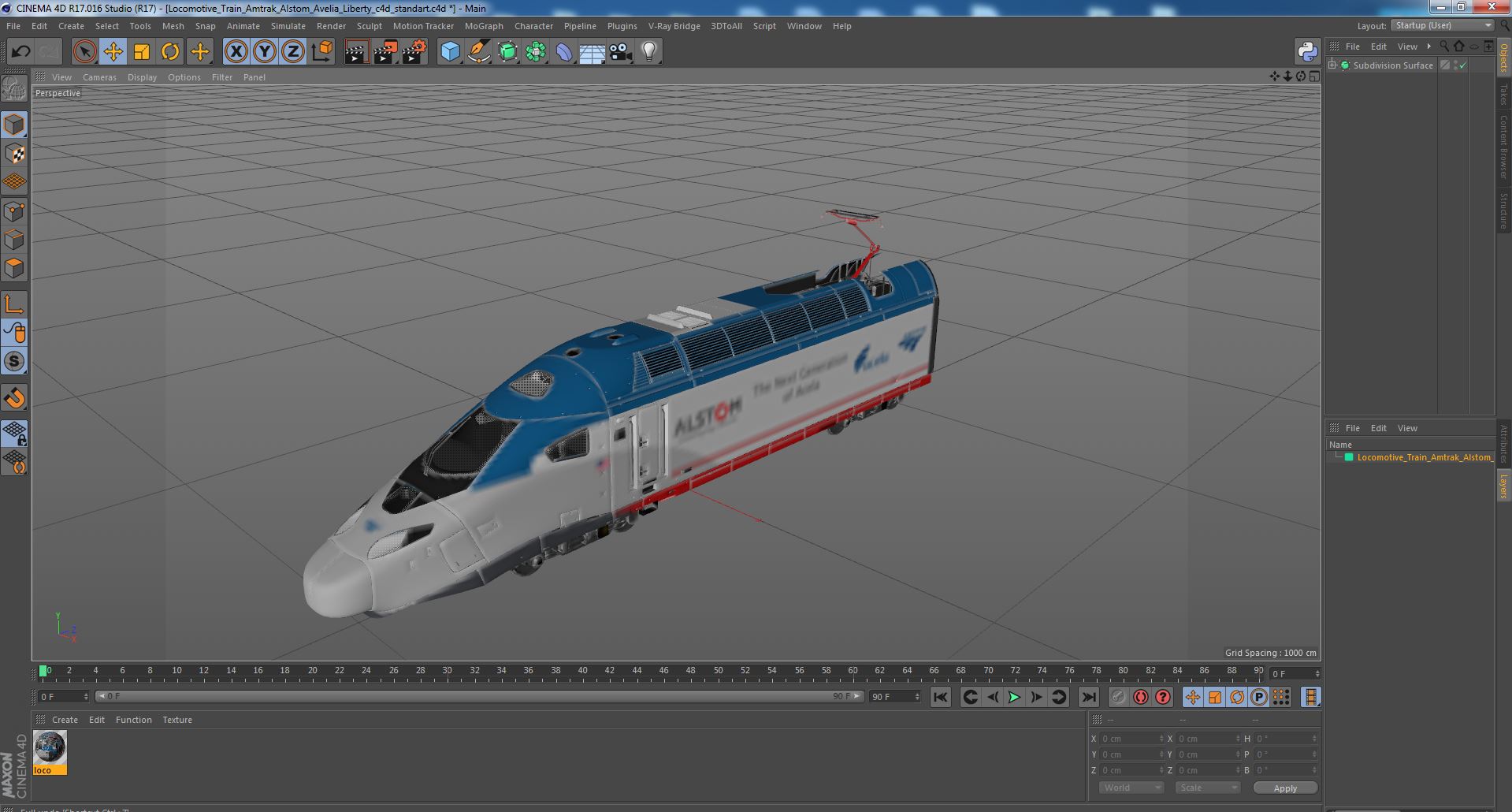Toggle Autokeying button
This screenshot has width=1512, height=812.
[x=1141, y=697]
